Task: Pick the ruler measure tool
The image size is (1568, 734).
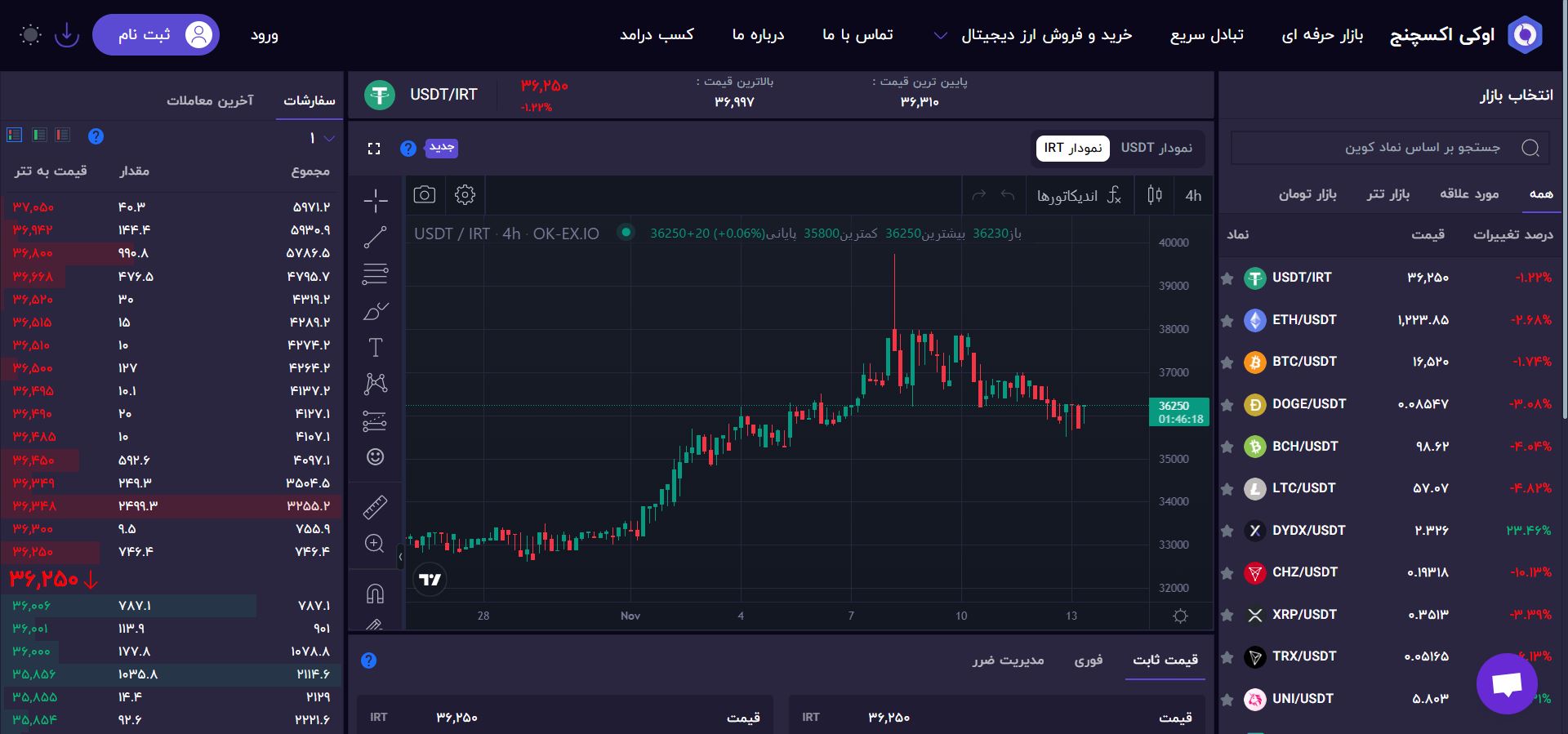Action: click(375, 507)
